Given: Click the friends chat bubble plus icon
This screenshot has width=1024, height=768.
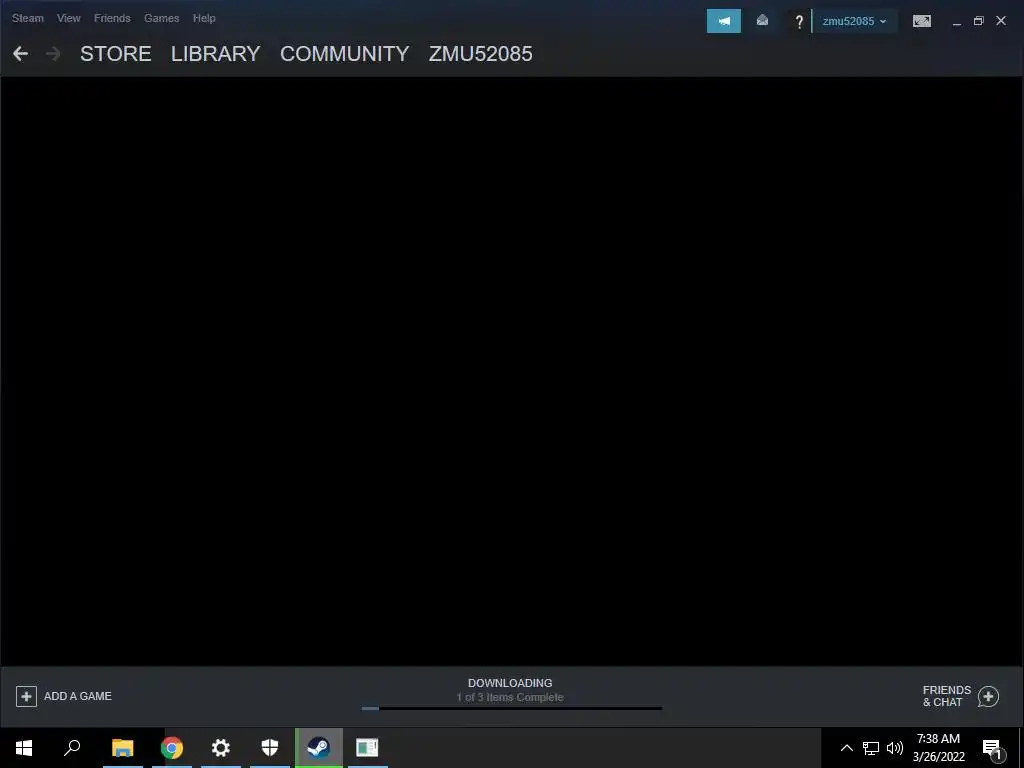Looking at the screenshot, I should [988, 697].
